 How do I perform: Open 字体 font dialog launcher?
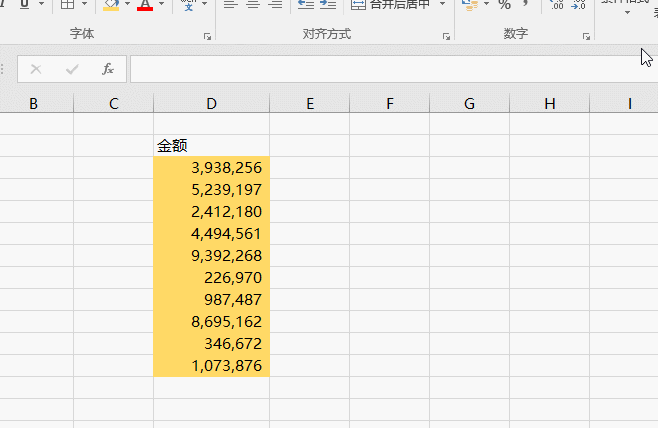coord(207,37)
